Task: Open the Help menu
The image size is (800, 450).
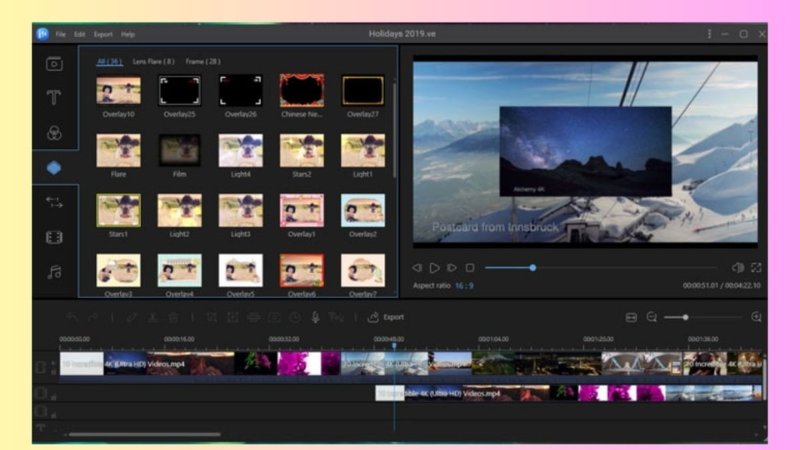Action: click(x=128, y=34)
